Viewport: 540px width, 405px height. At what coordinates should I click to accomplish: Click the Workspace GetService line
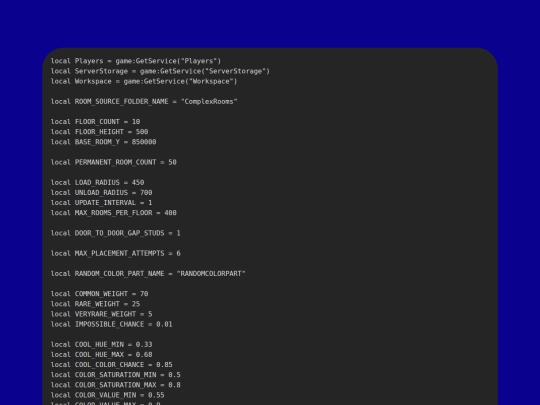pyautogui.click(x=144, y=81)
